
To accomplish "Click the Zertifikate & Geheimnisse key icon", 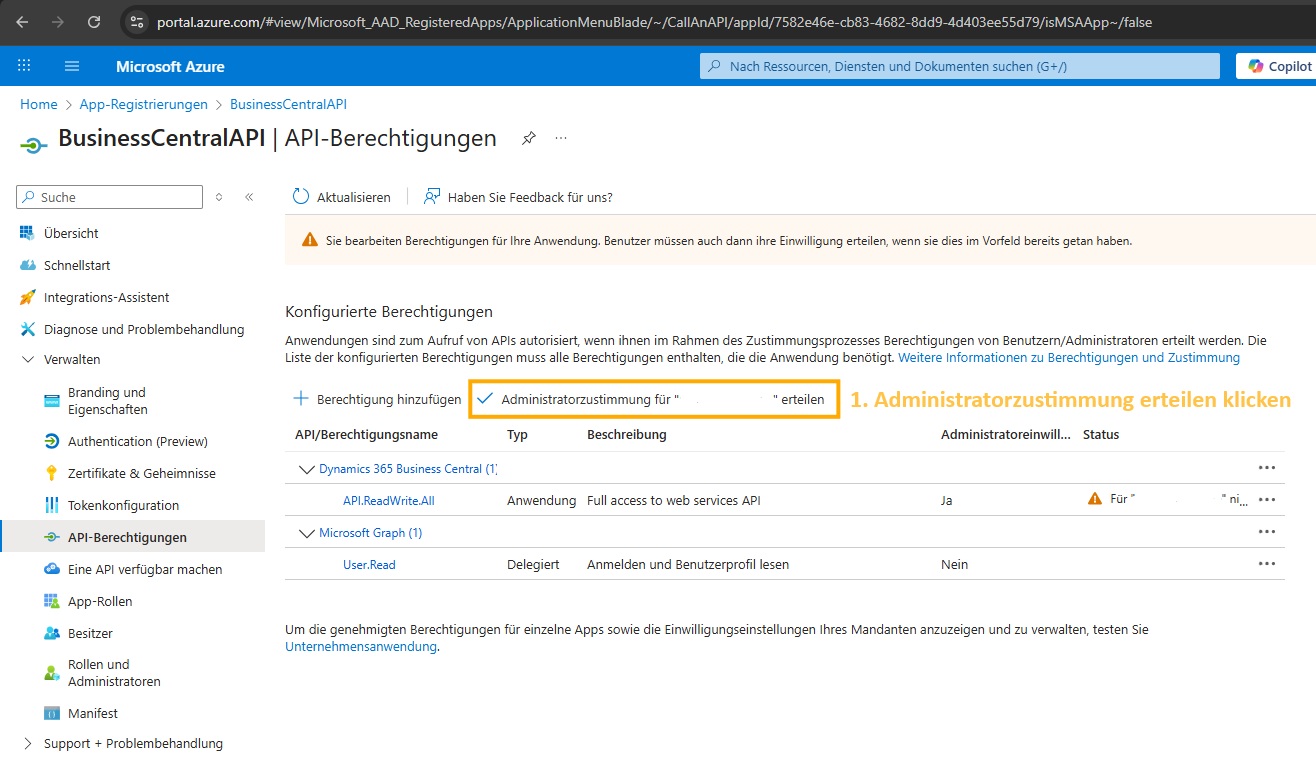I will pos(52,473).
